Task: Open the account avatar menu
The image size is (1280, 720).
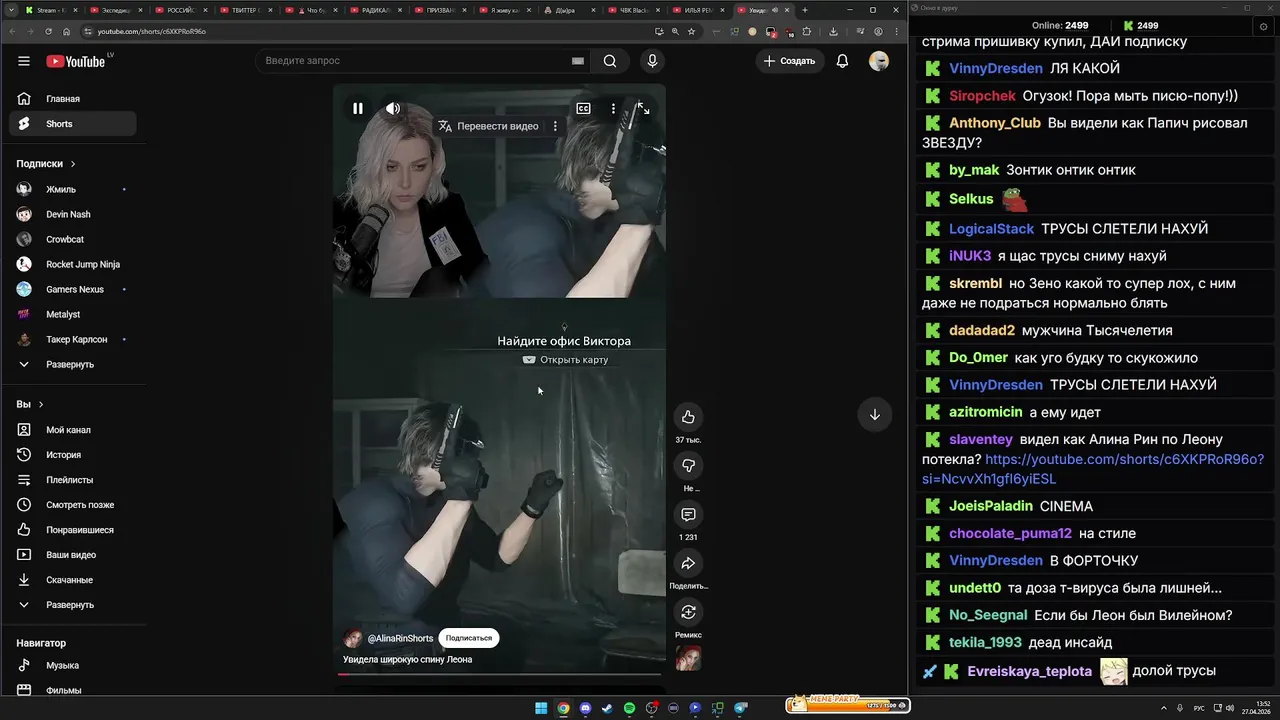Action: 879,61
